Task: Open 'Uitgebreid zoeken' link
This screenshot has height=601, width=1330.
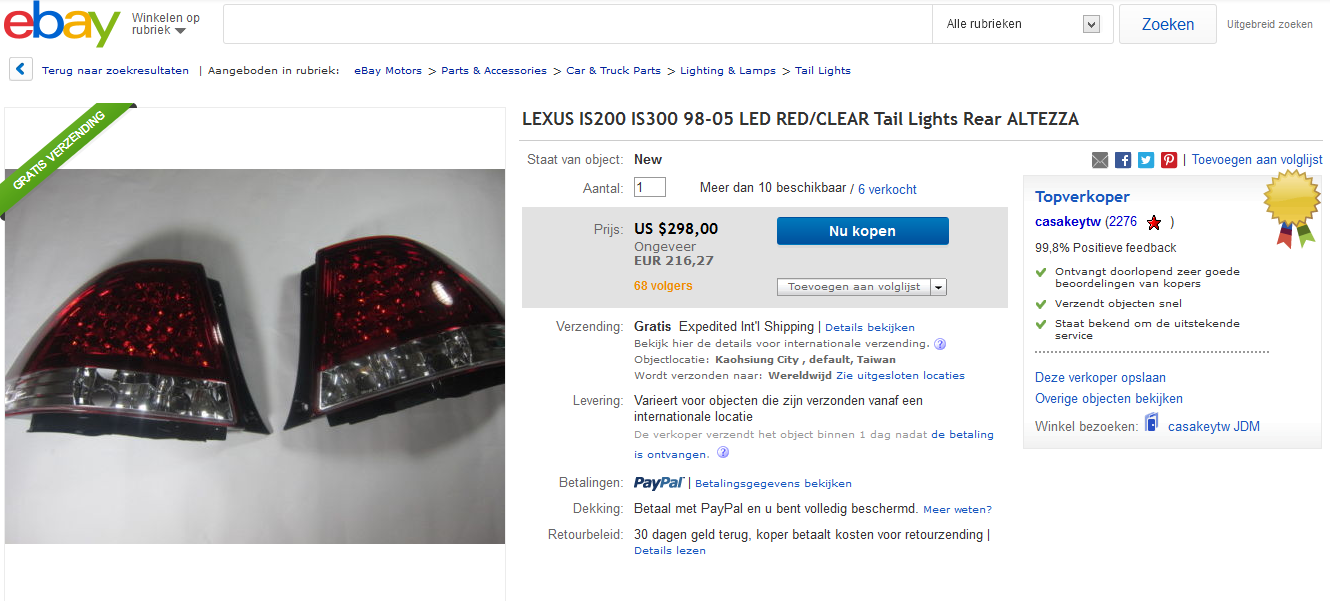Action: point(1269,24)
